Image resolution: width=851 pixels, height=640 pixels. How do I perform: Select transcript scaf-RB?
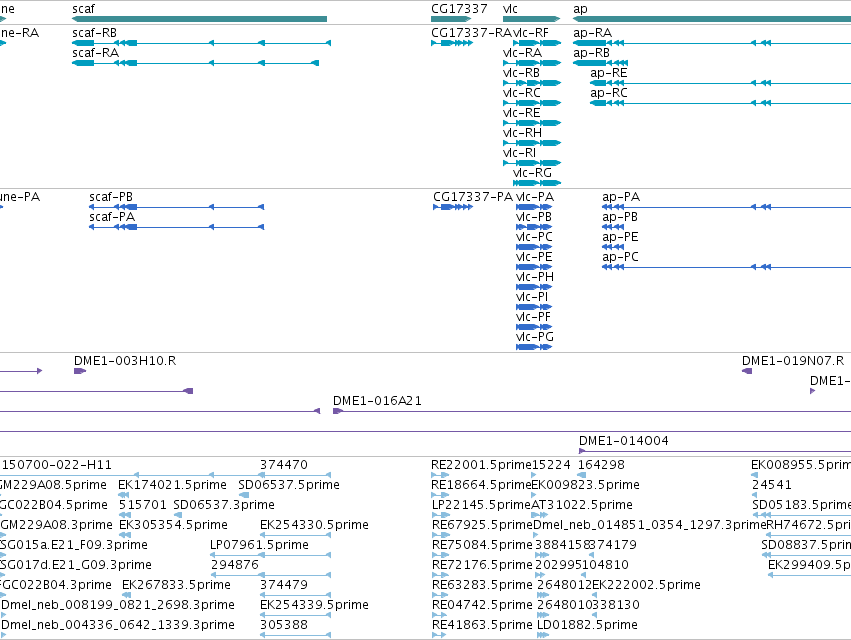[x=94, y=33]
